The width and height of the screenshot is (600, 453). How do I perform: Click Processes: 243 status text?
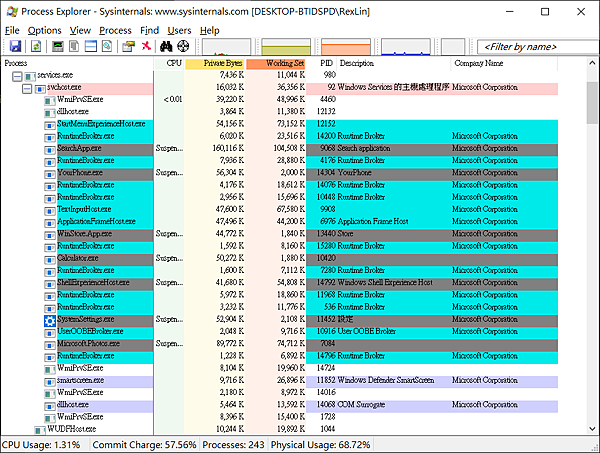[233, 445]
